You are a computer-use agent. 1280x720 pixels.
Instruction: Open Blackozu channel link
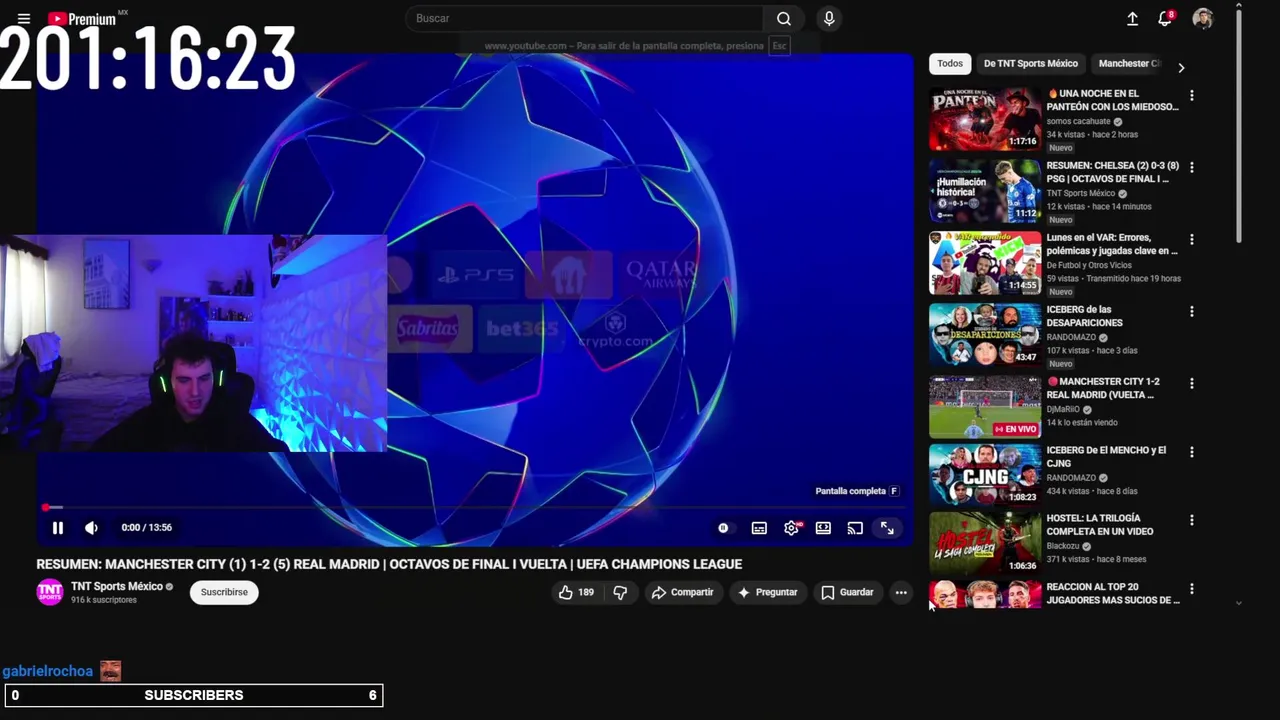pos(1063,546)
